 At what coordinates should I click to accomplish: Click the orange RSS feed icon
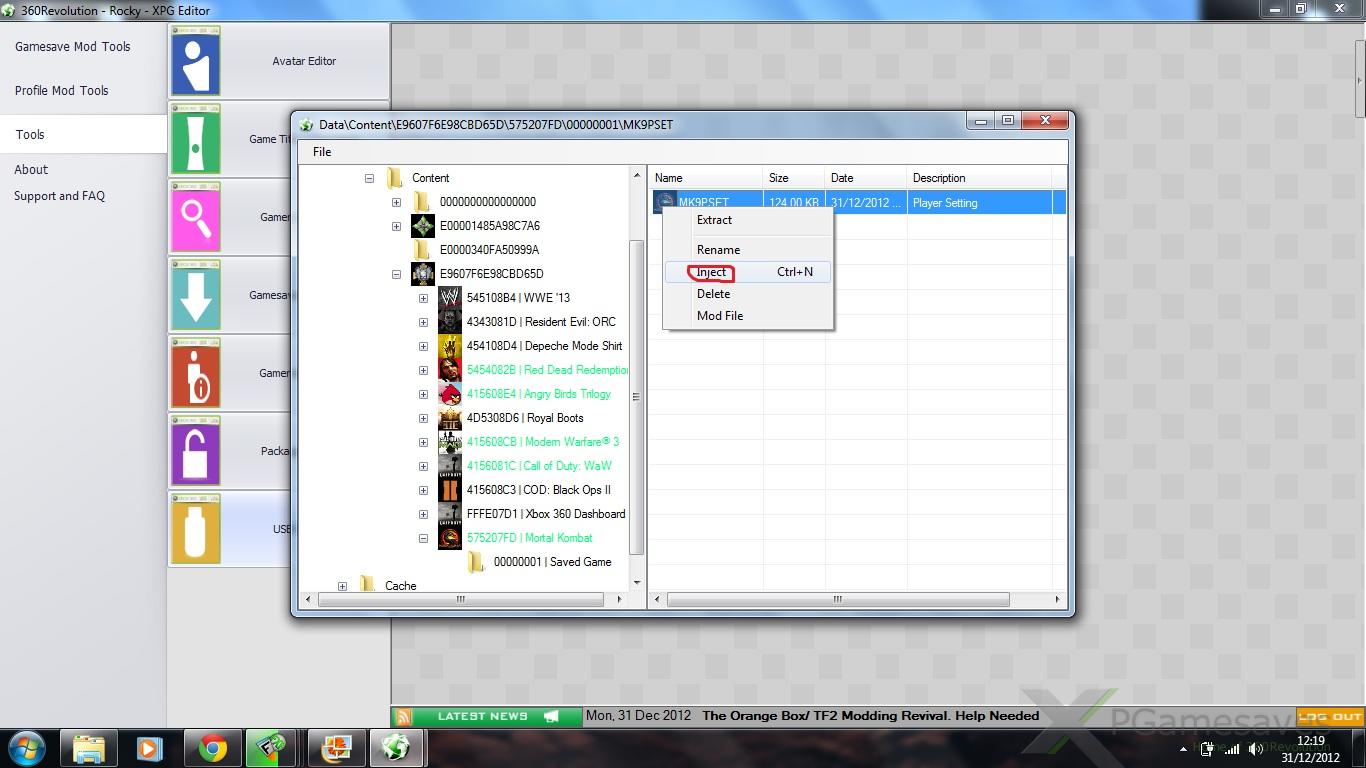[x=403, y=716]
